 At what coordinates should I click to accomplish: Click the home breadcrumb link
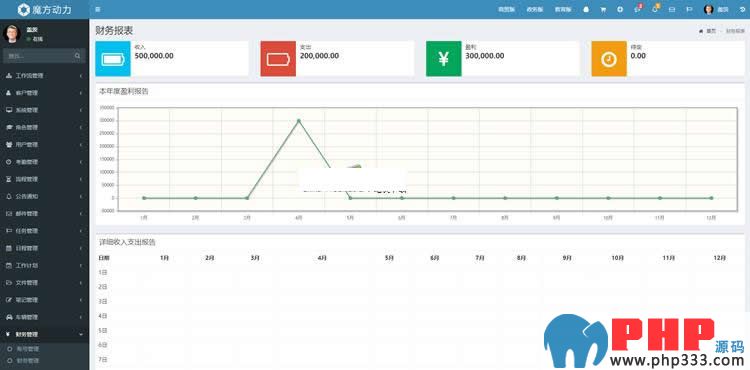pos(708,31)
